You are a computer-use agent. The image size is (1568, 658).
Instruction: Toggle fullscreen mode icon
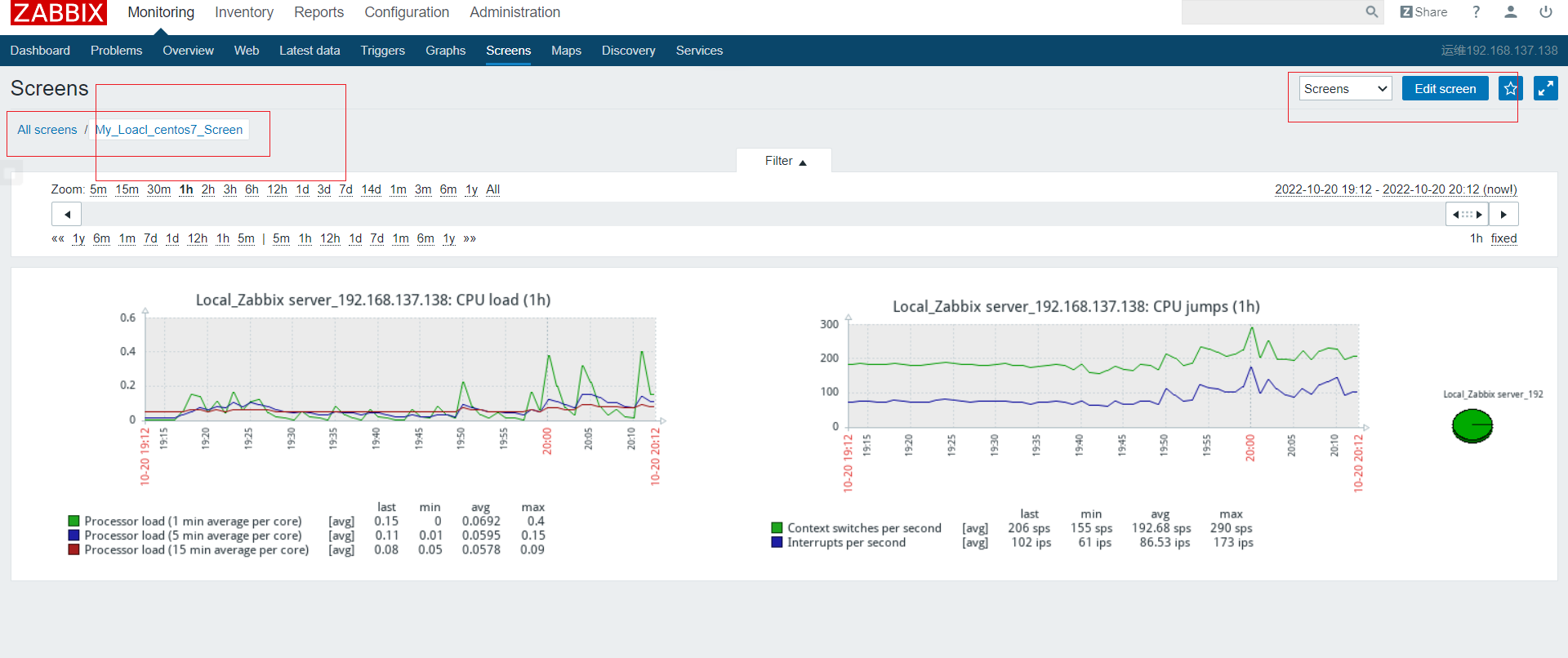[x=1546, y=88]
